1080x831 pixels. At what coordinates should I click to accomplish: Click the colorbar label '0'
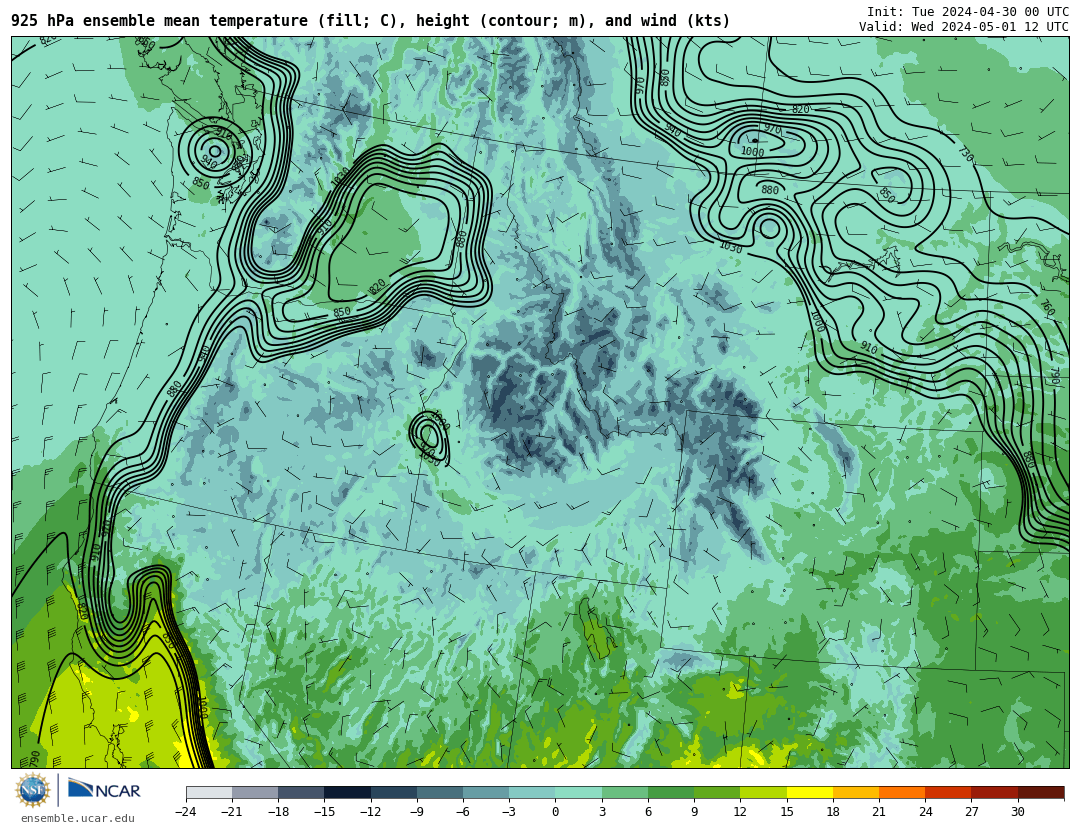click(555, 812)
